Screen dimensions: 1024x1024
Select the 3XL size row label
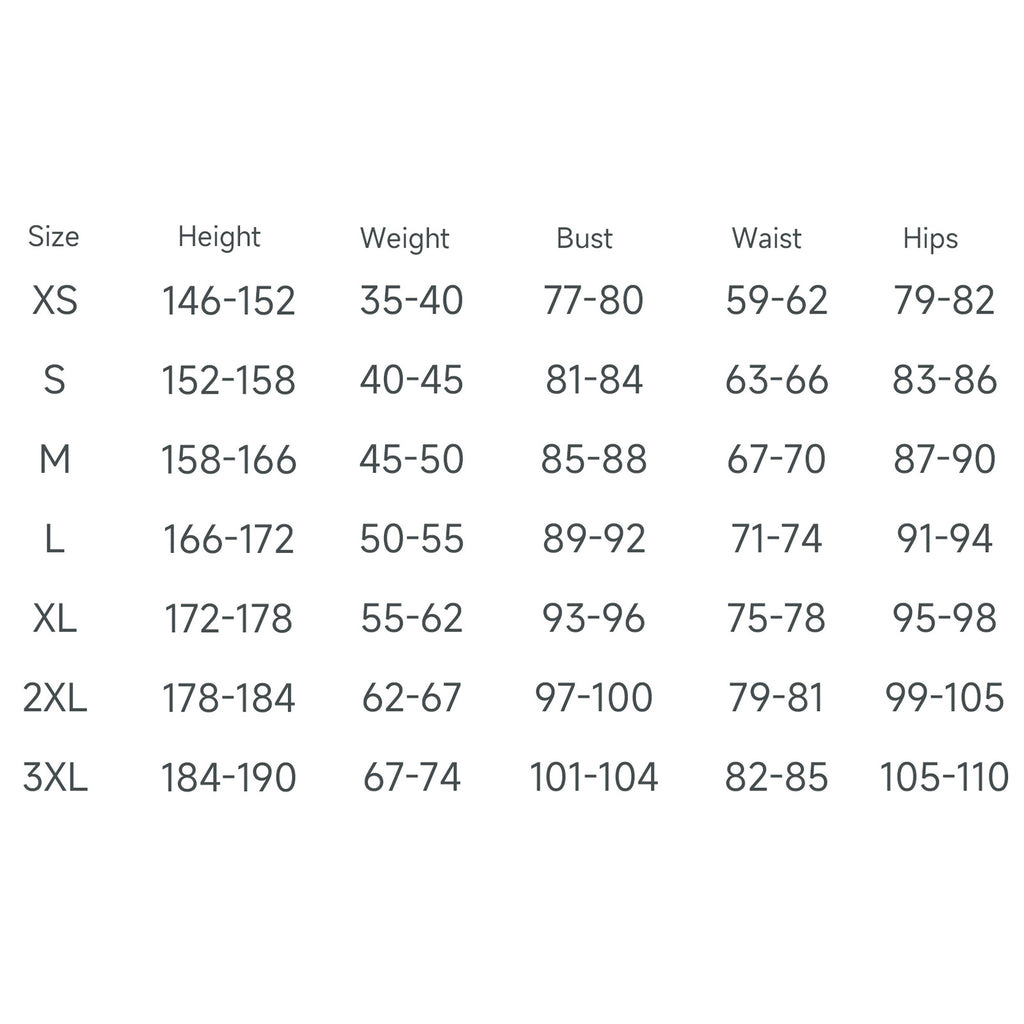point(55,777)
